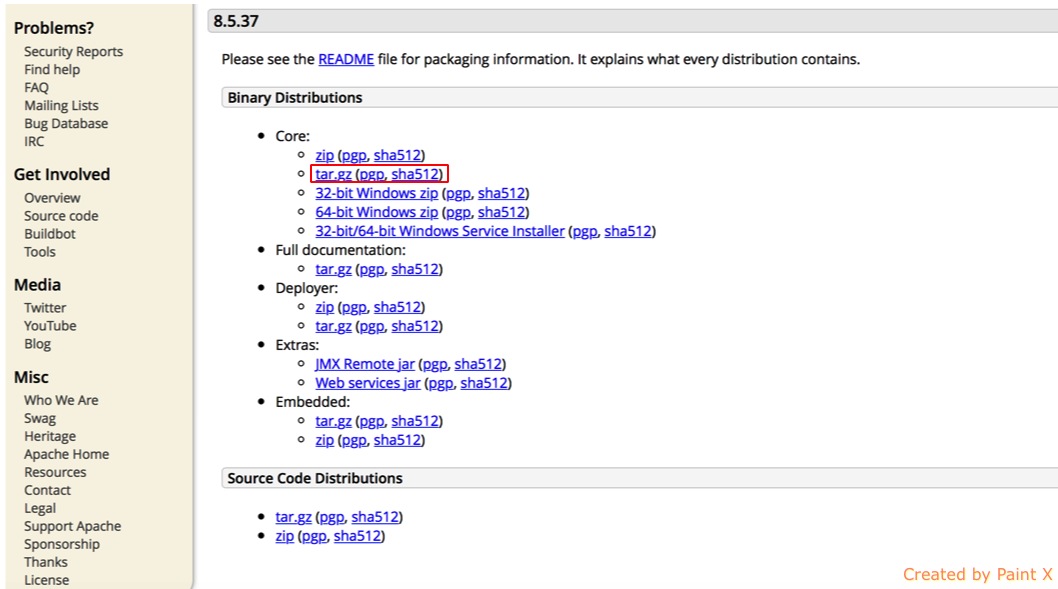This screenshot has width=1058, height=589.
Task: Open sha512 for Web services jar
Action: 484,383
